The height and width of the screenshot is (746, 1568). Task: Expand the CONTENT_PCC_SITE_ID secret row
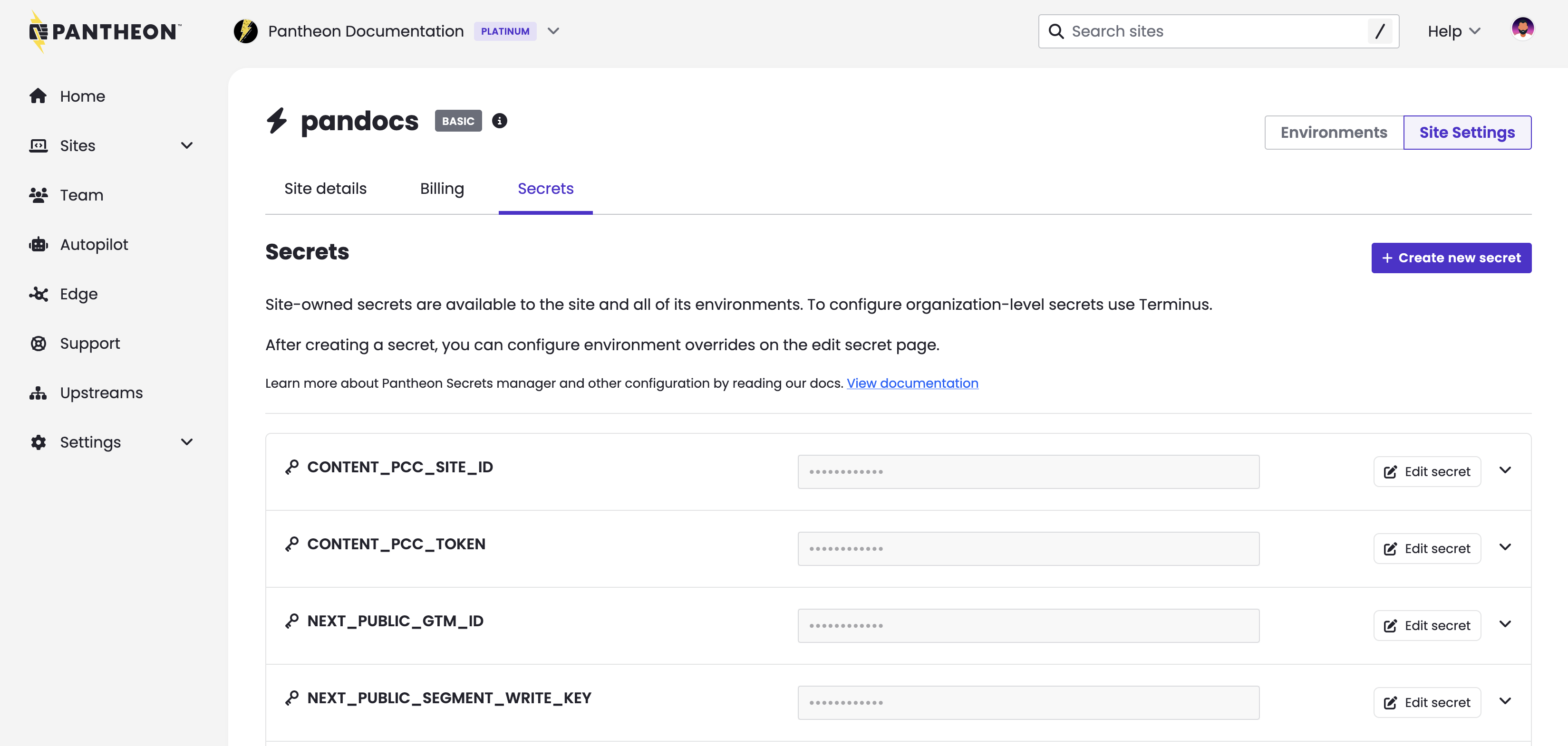[x=1505, y=470]
